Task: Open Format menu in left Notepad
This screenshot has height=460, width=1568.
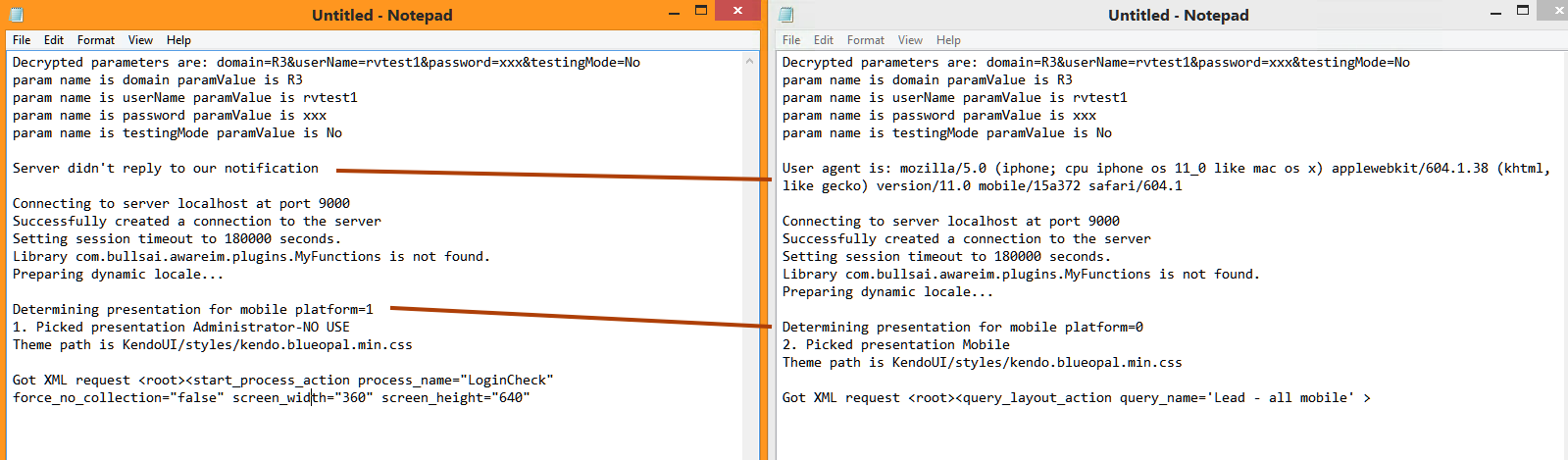Action: tap(96, 40)
